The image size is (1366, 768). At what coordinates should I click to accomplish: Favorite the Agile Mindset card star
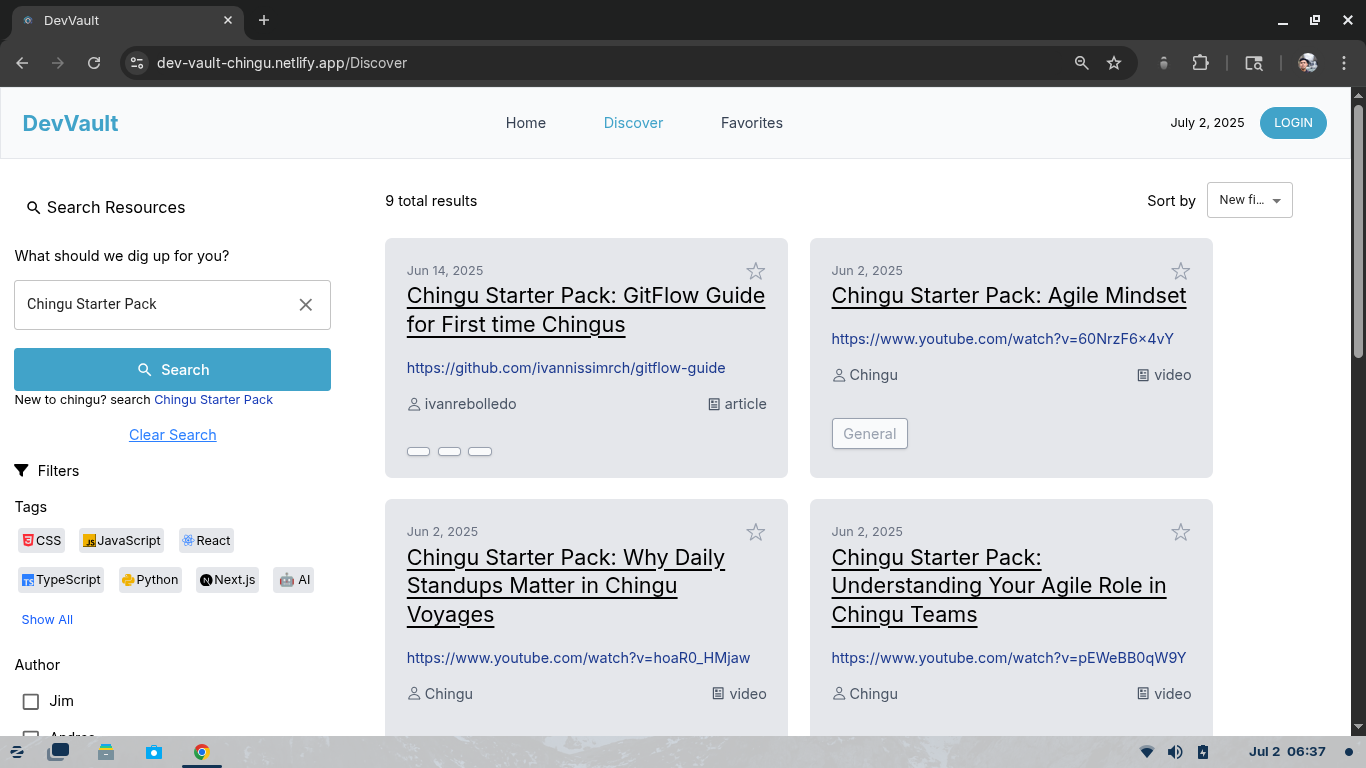click(x=1181, y=271)
